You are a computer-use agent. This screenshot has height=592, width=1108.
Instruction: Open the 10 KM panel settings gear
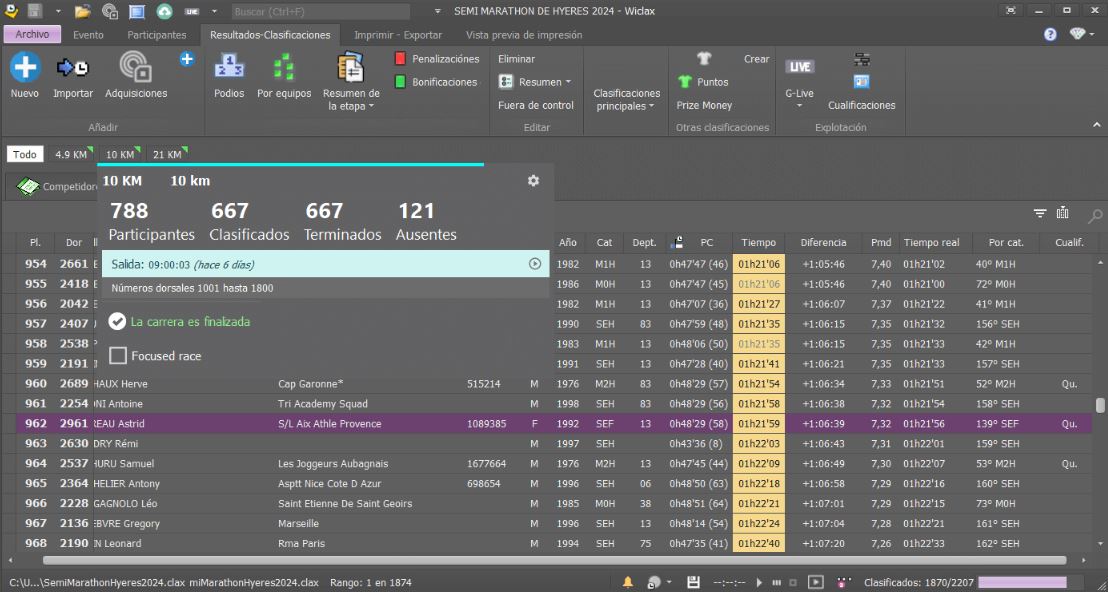pos(533,181)
